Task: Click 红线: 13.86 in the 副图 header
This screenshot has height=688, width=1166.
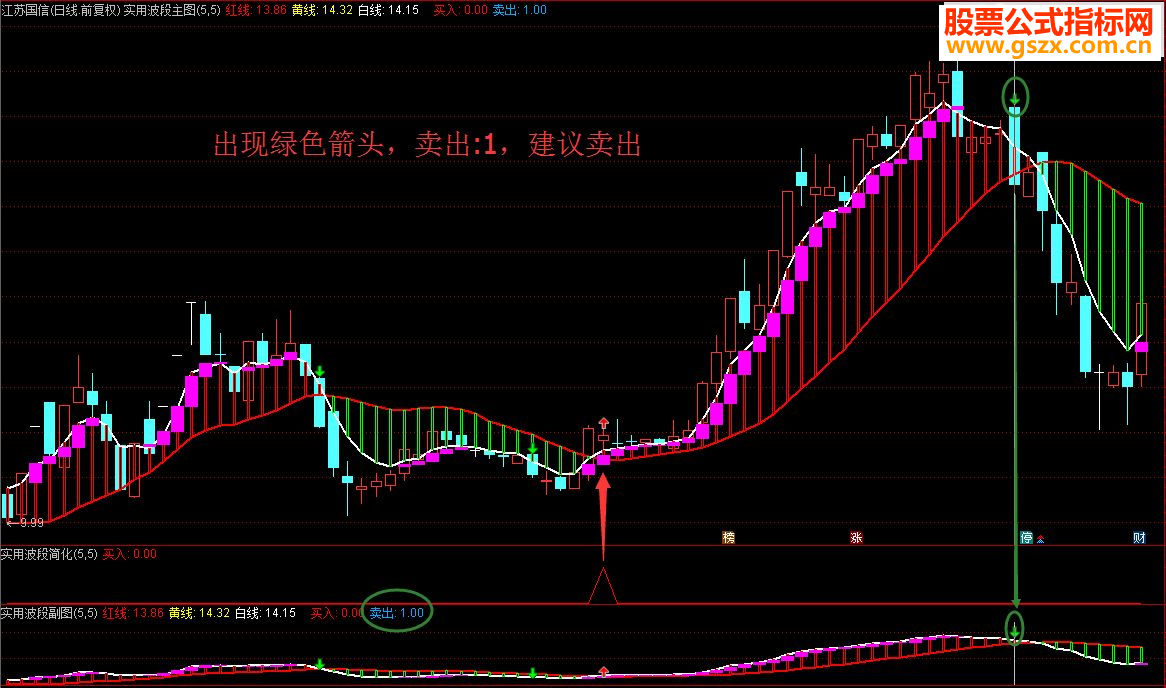Action: pyautogui.click(x=133, y=613)
